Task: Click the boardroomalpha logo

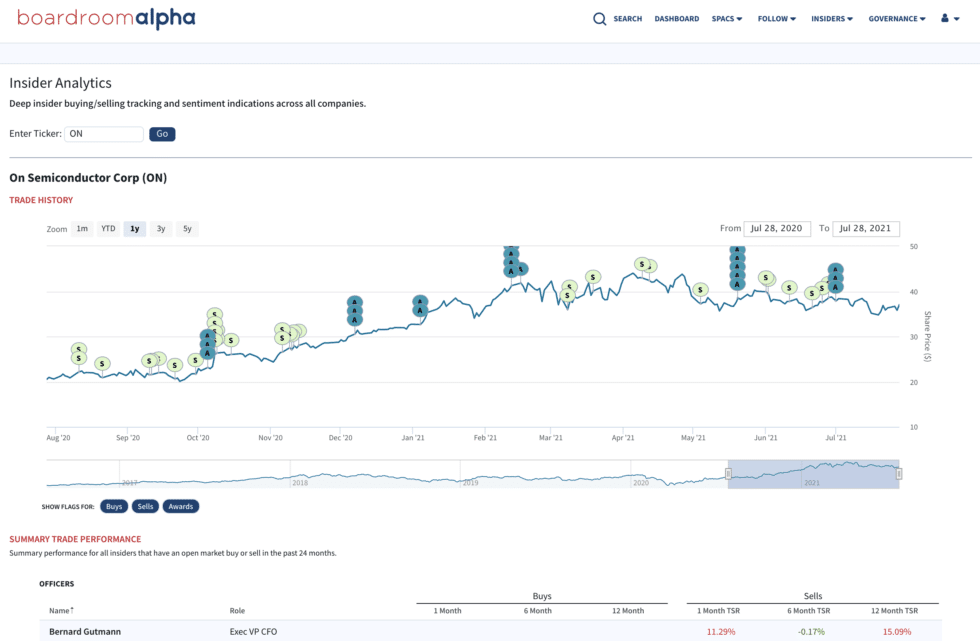Action: pos(106,19)
